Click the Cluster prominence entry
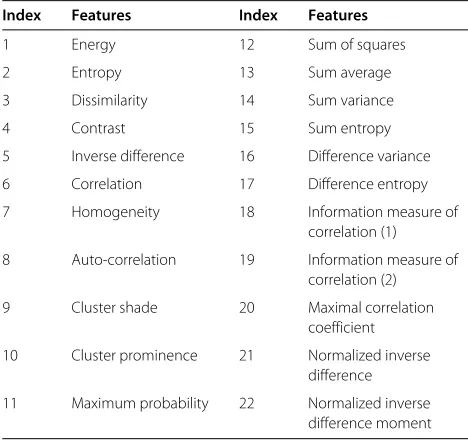This screenshot has height=440, width=468. click(134, 356)
